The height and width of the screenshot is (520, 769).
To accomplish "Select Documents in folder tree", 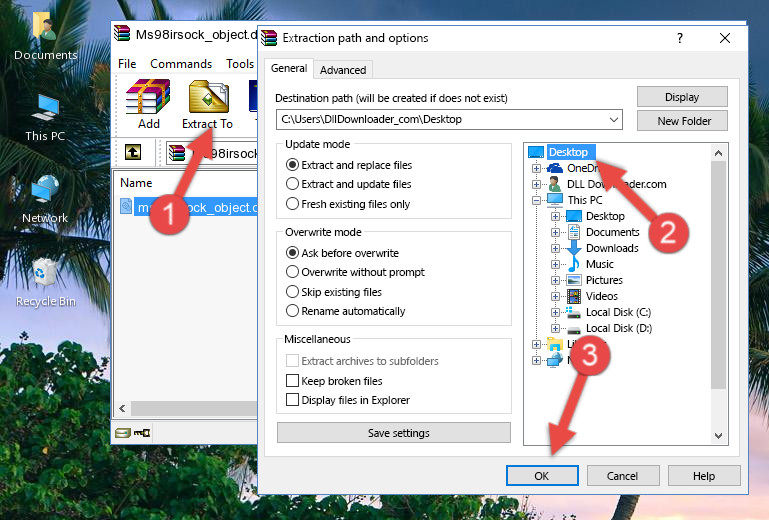I will pyautogui.click(x=613, y=232).
